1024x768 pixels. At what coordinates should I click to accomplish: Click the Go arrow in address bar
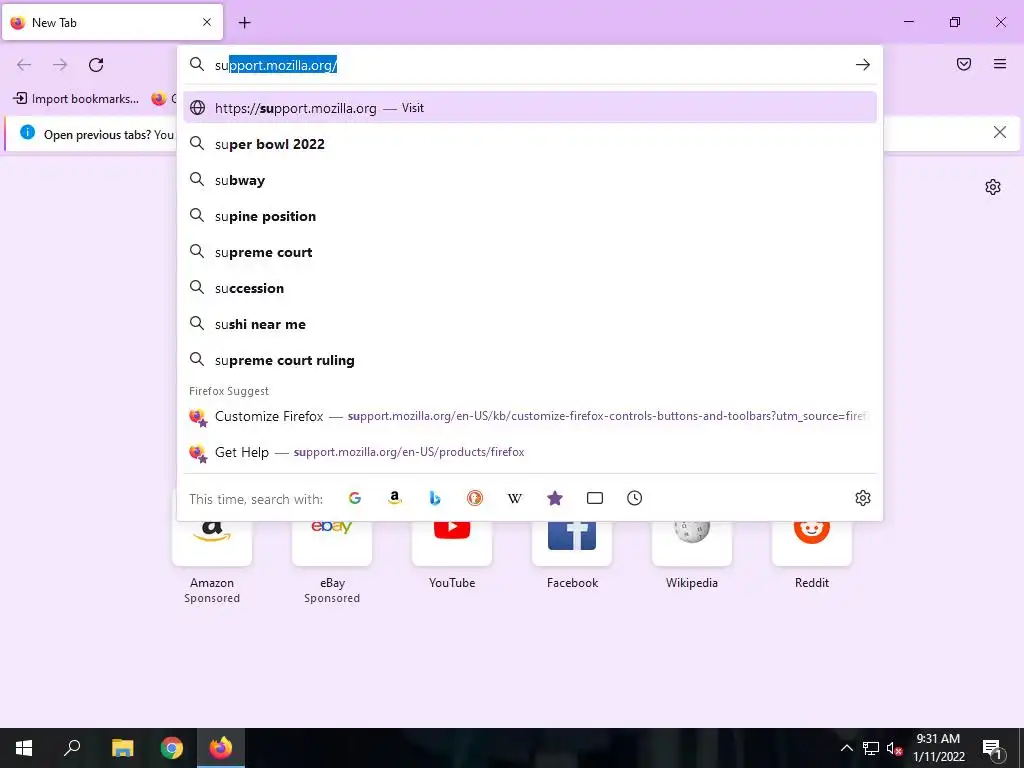(863, 65)
